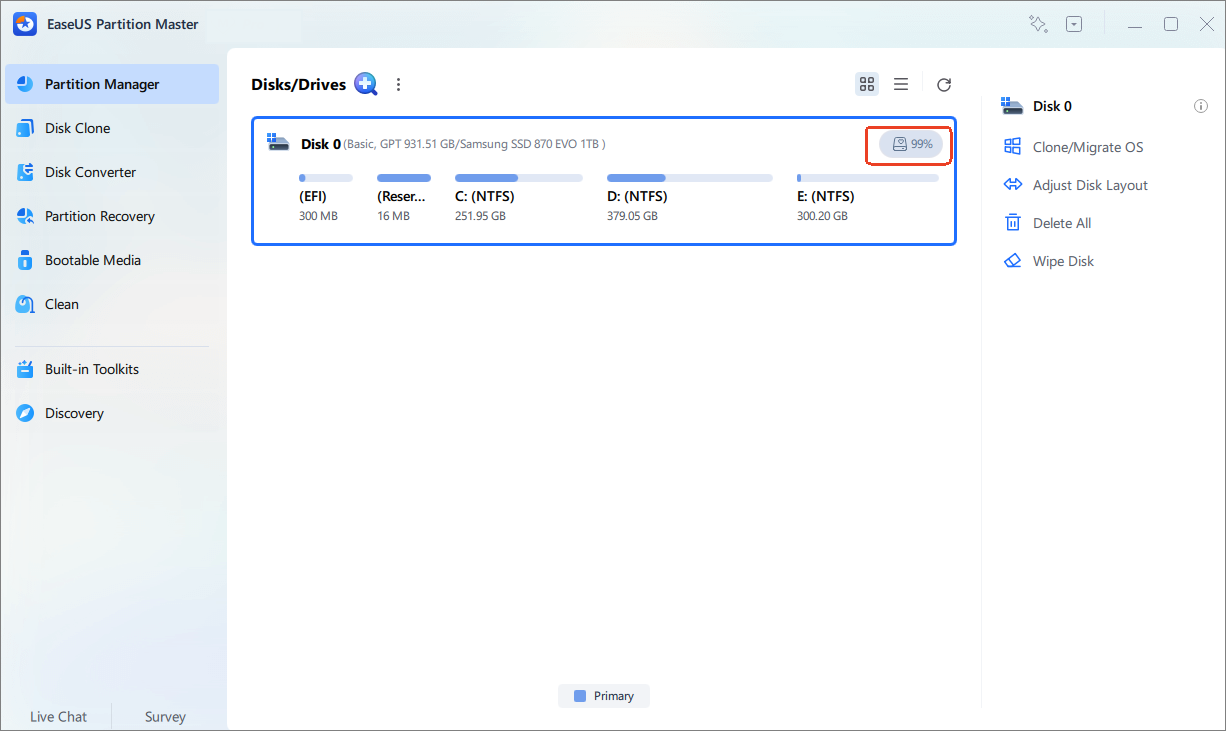Click the right panel Disk 0 drive icon
This screenshot has width=1226, height=731.
pyautogui.click(x=1012, y=106)
